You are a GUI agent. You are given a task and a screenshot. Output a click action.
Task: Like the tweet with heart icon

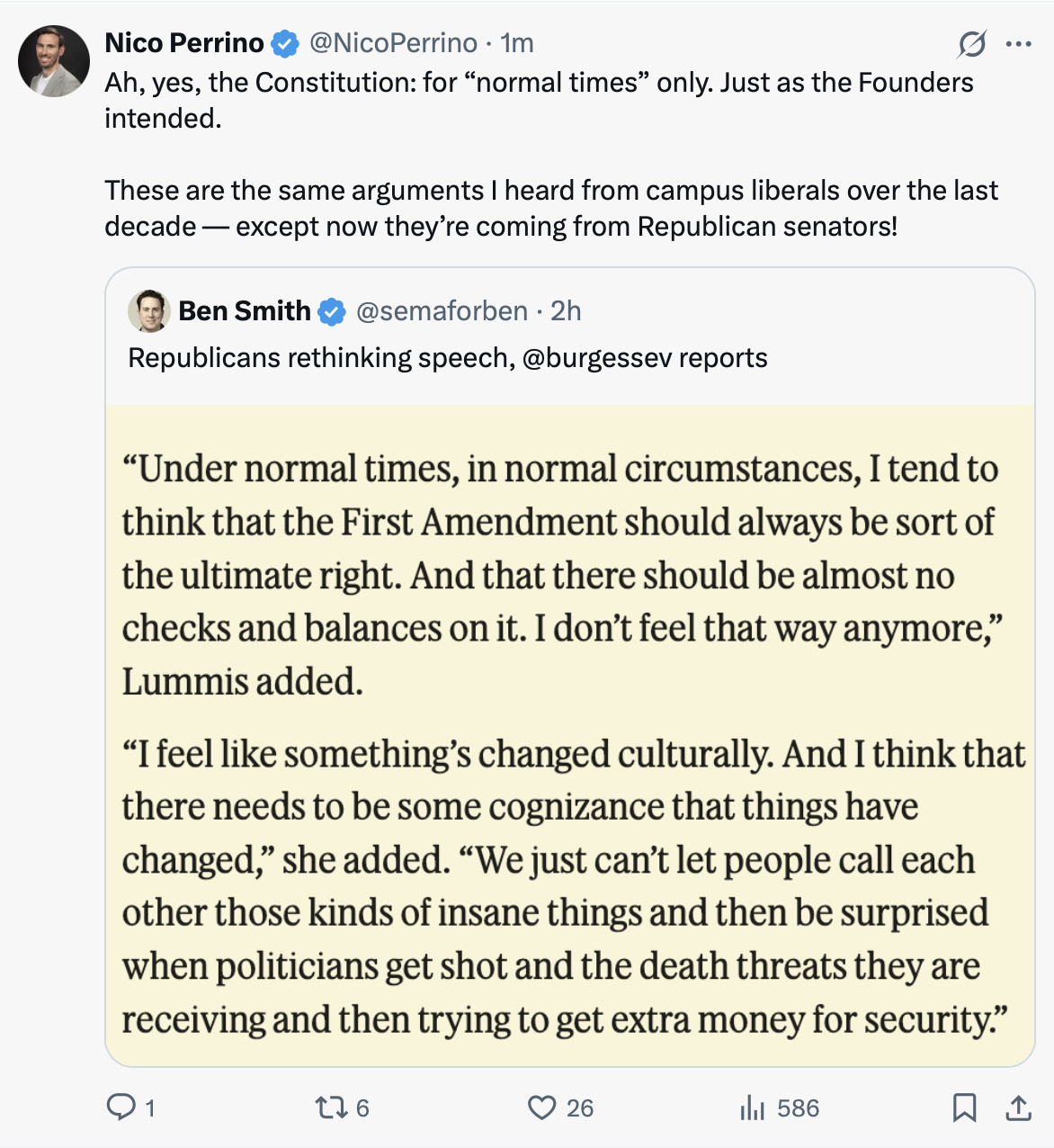point(541,1107)
